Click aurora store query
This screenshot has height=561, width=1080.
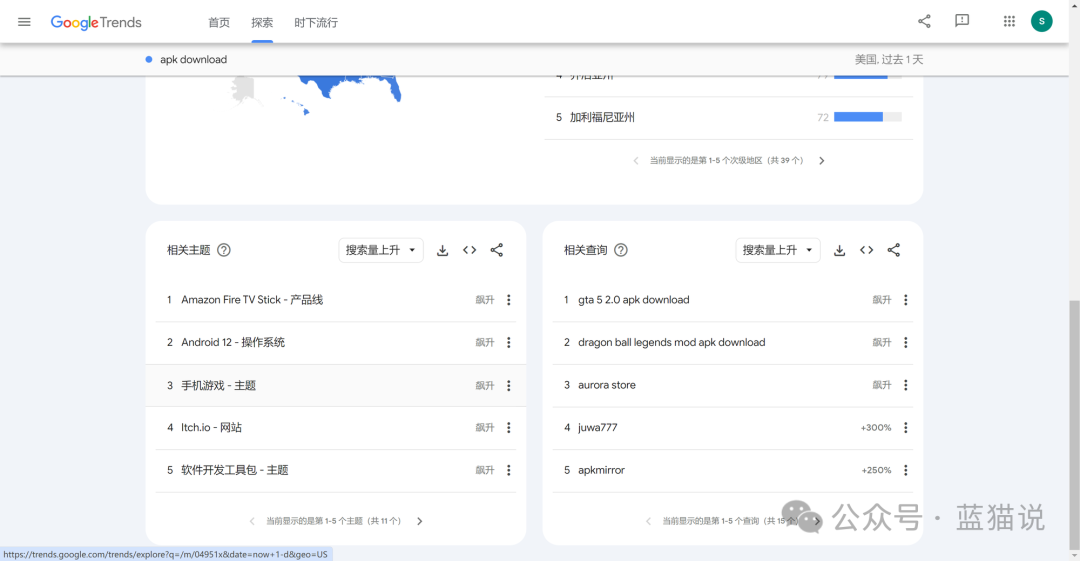point(607,385)
